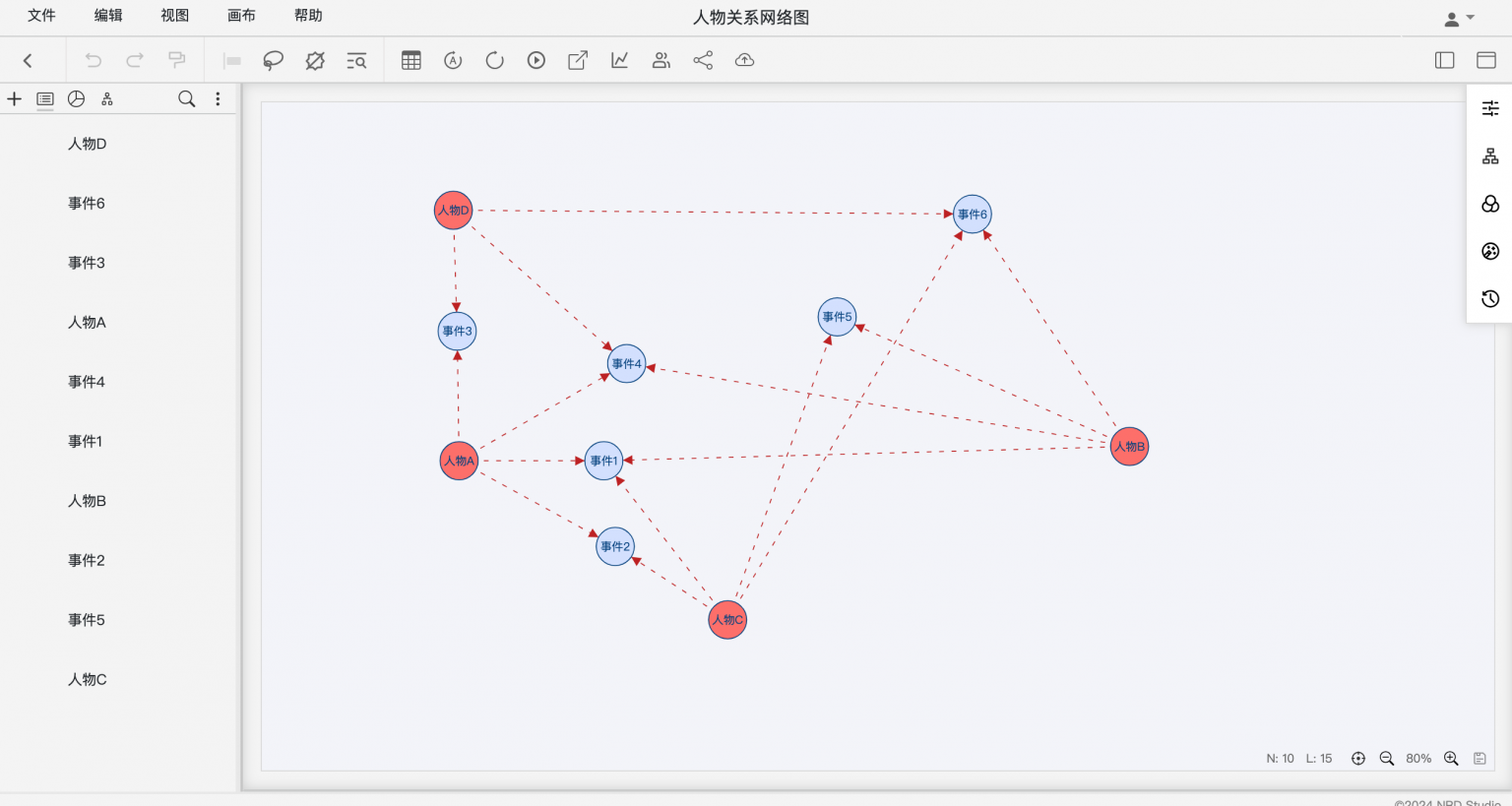Open the color palette style icon

(x=1490, y=252)
